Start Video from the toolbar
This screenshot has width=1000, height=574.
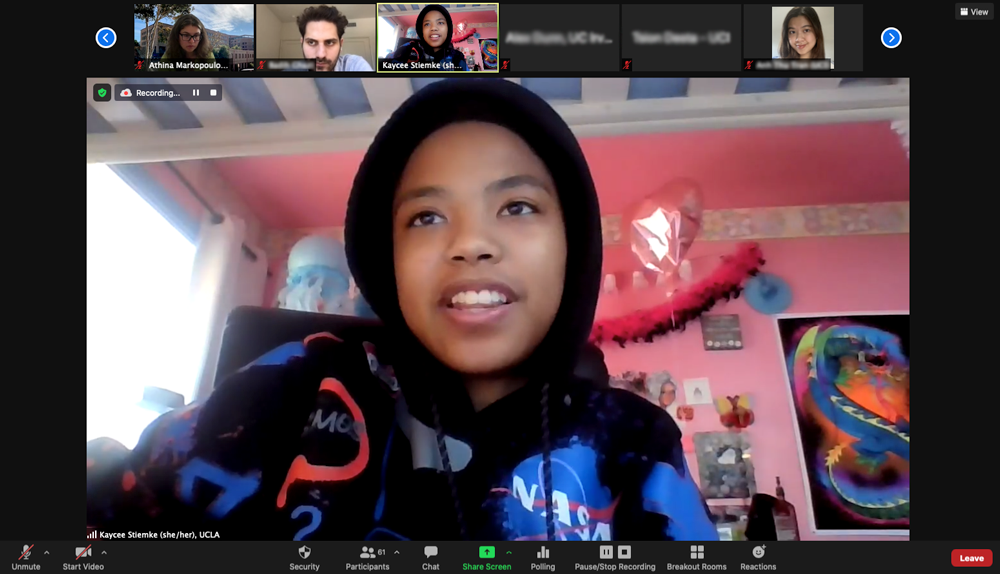click(x=84, y=557)
